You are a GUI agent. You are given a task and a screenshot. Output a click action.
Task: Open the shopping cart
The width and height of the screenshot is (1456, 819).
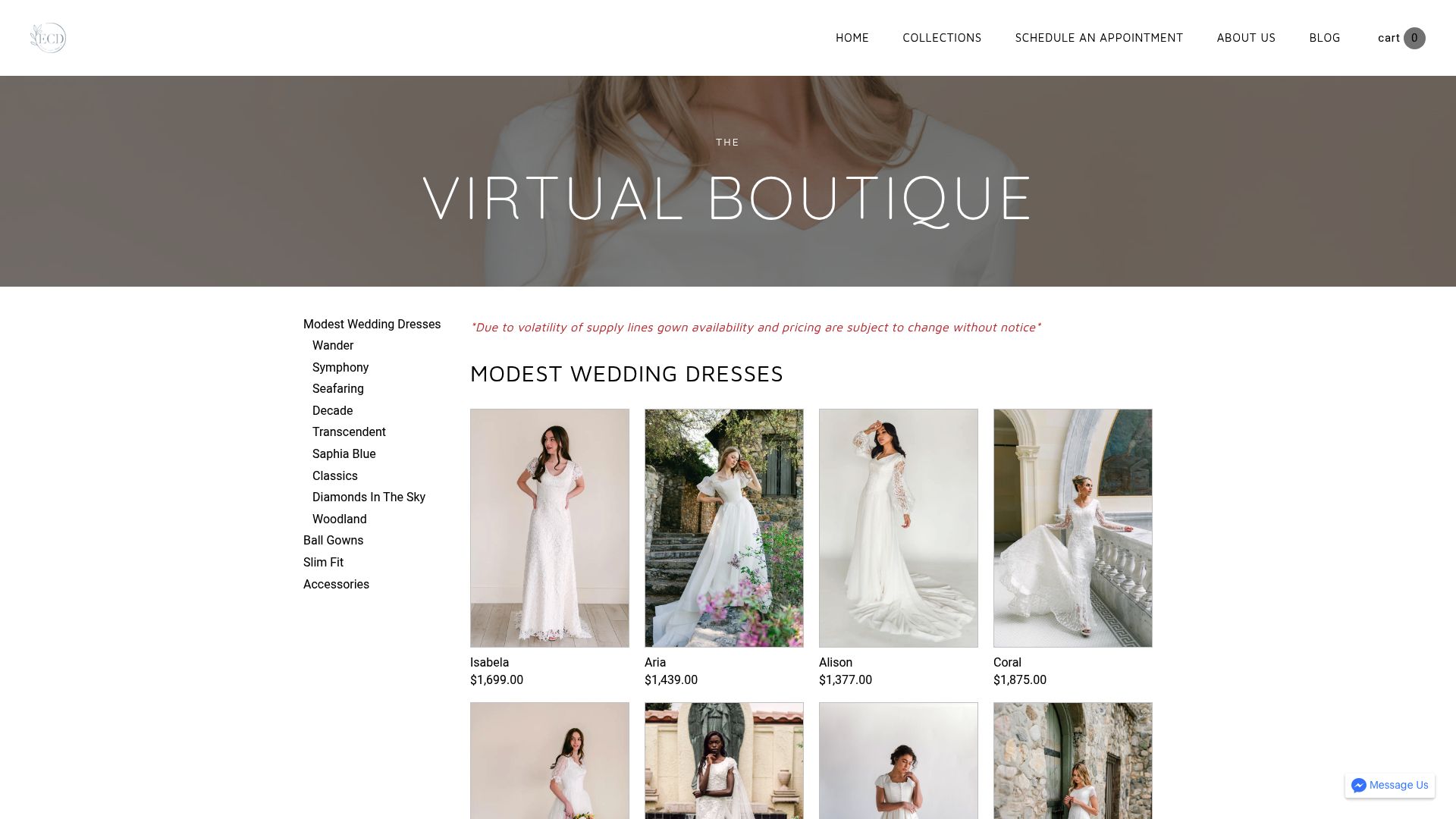click(1401, 38)
